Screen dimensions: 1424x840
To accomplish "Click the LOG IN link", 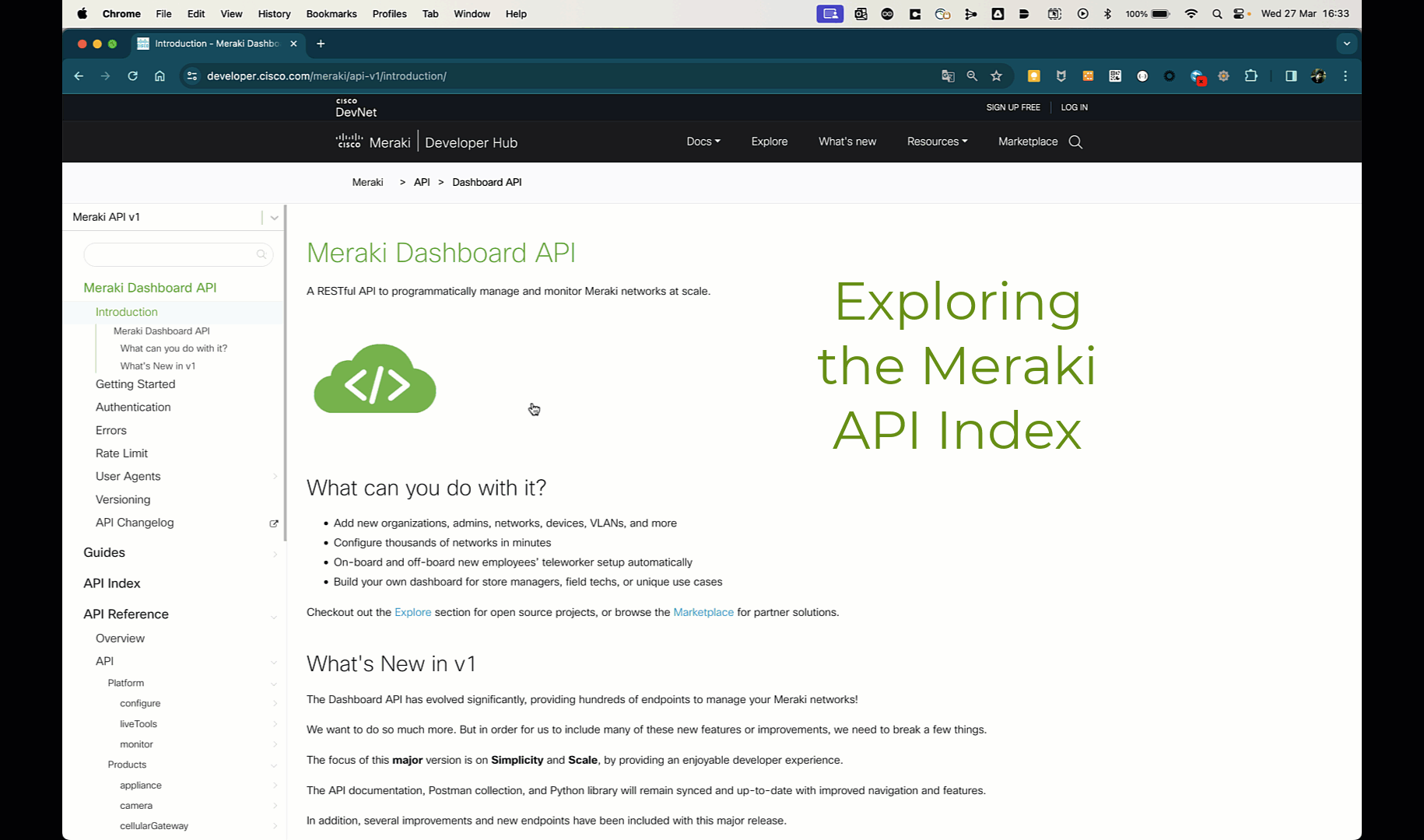I will [1074, 107].
